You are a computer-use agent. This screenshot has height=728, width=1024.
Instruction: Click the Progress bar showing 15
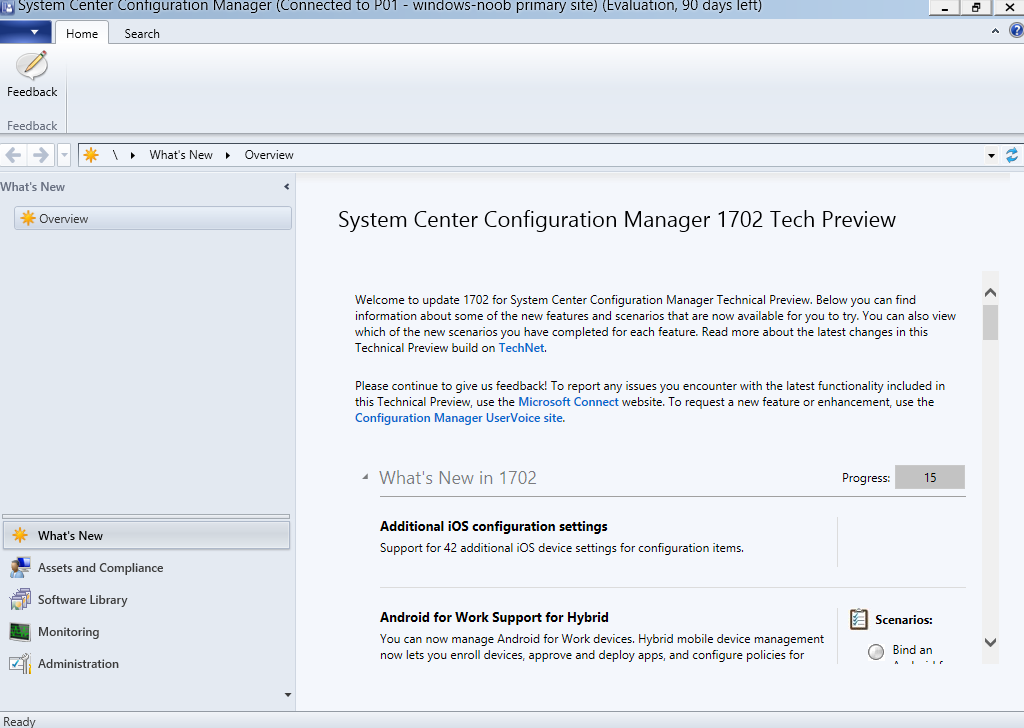929,477
